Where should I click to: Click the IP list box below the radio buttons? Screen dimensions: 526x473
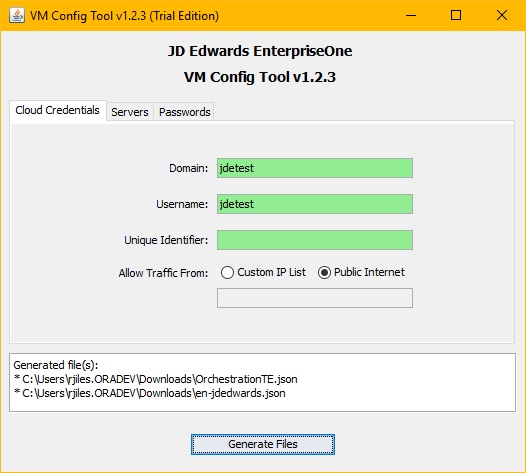[315, 298]
